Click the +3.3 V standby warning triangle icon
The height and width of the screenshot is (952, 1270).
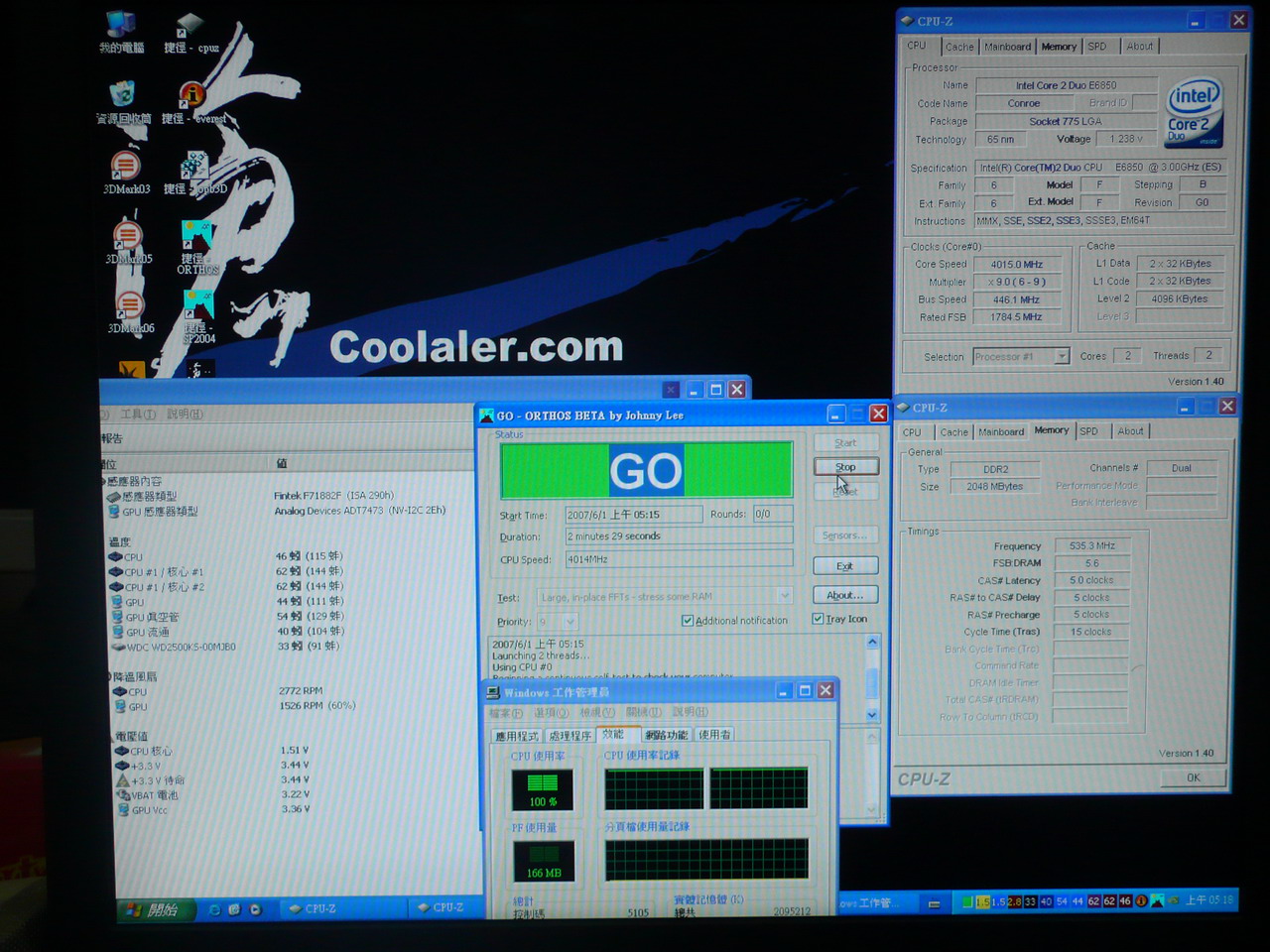(x=123, y=780)
